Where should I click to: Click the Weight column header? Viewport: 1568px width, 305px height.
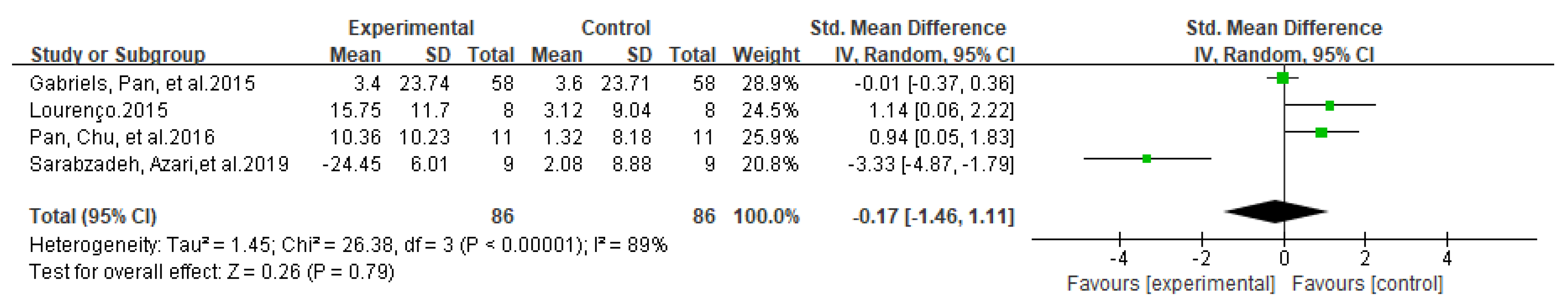click(x=766, y=55)
